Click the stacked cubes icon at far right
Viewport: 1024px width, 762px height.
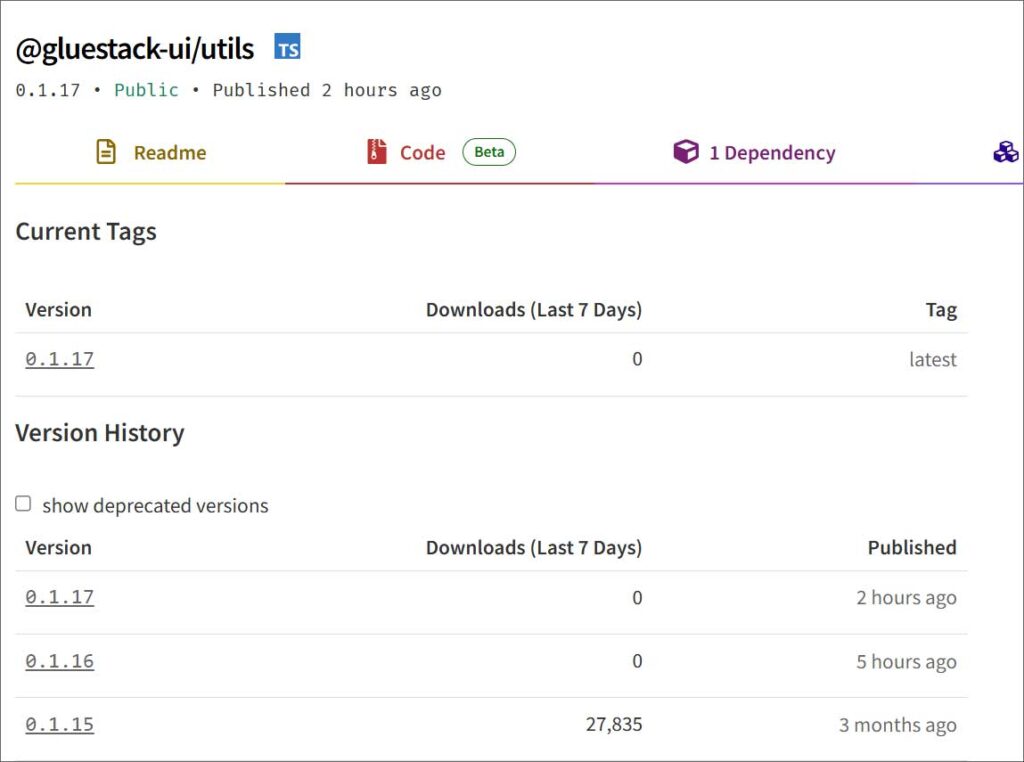(x=1005, y=152)
